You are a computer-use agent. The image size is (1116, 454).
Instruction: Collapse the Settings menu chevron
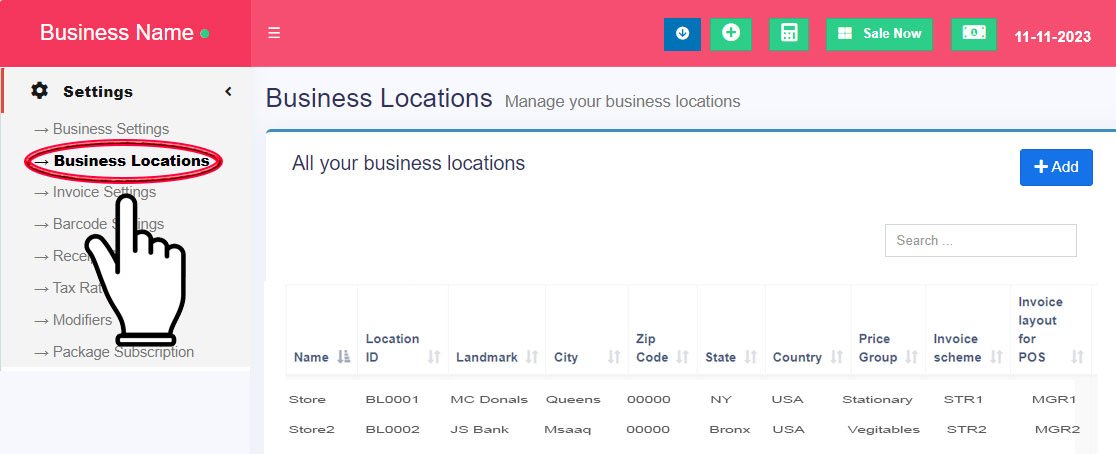(228, 91)
